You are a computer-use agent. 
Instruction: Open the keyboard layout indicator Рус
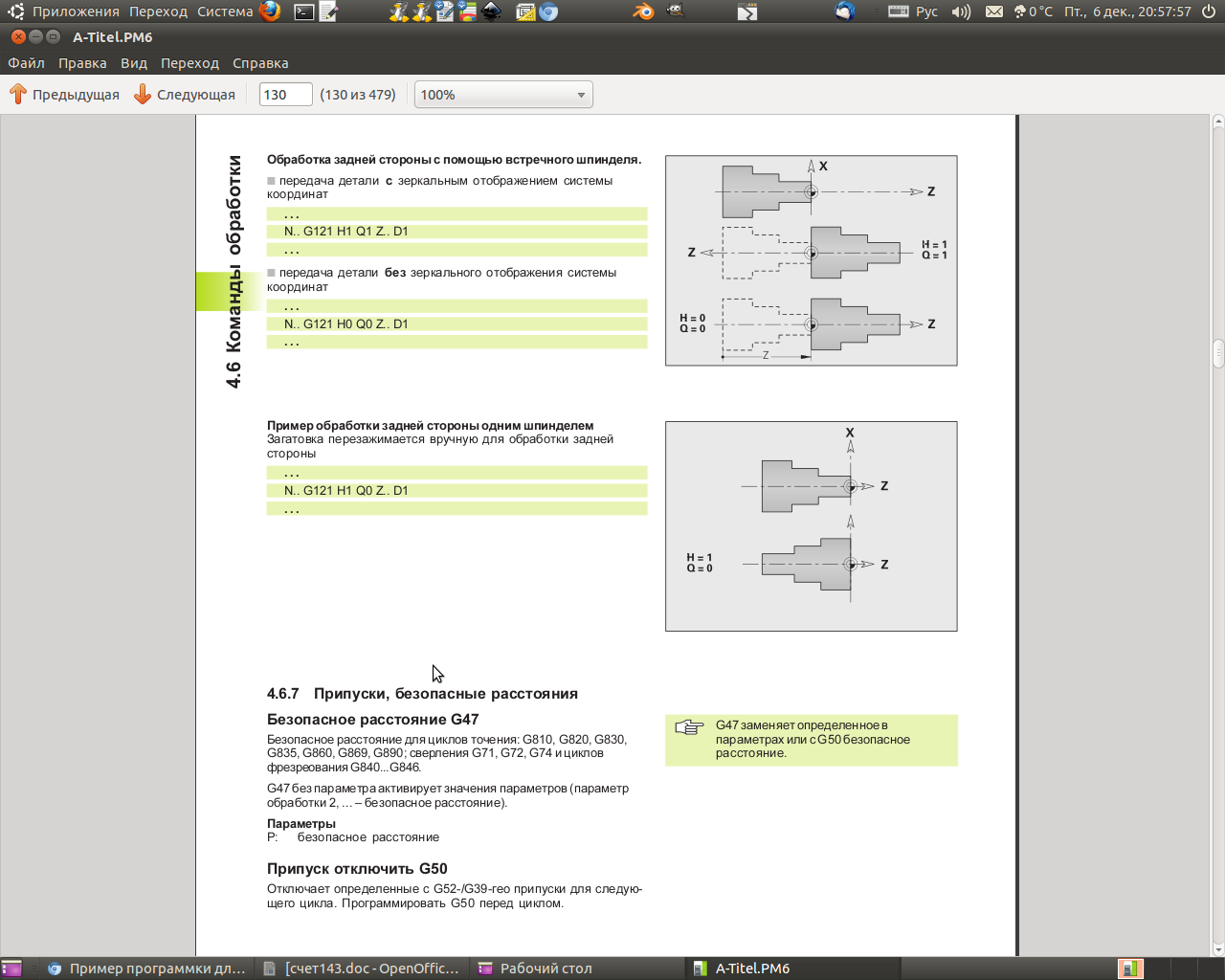click(913, 11)
